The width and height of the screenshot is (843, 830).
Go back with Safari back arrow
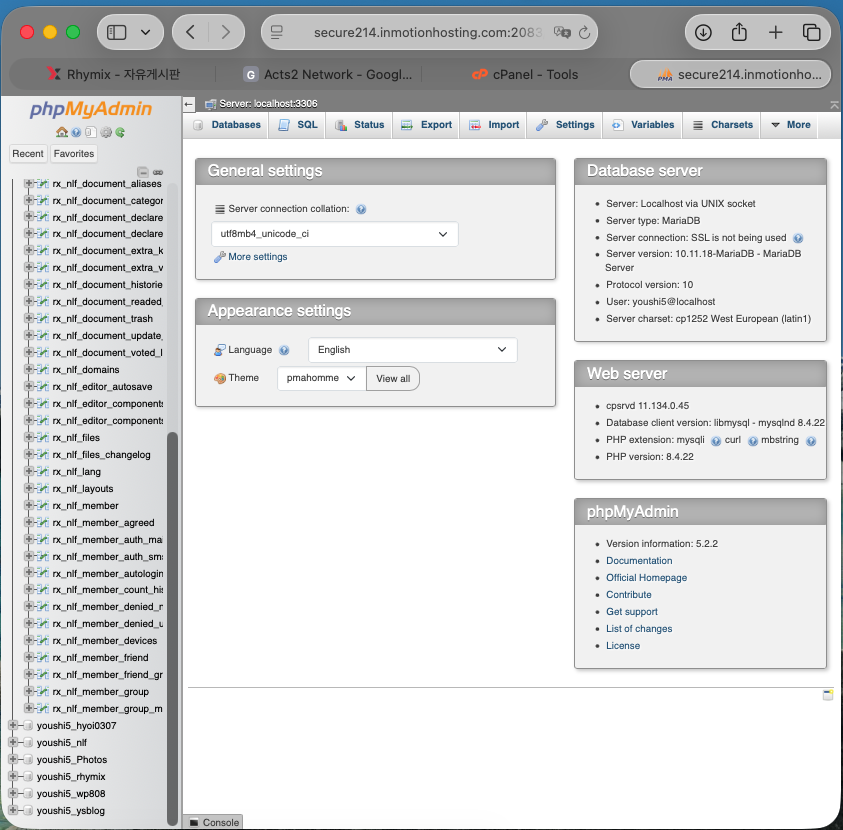point(190,32)
